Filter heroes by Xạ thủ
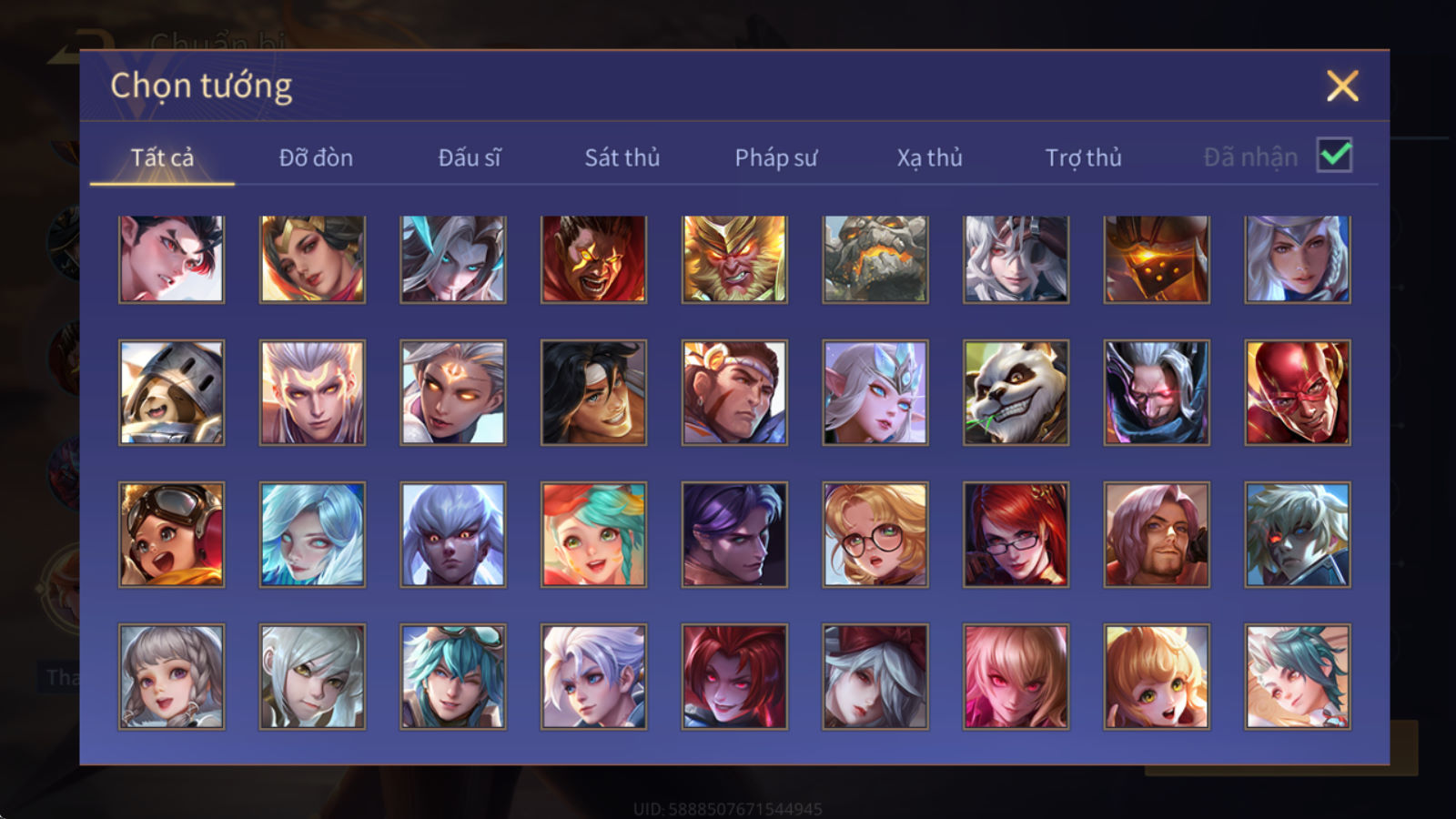1456x819 pixels. point(929,157)
